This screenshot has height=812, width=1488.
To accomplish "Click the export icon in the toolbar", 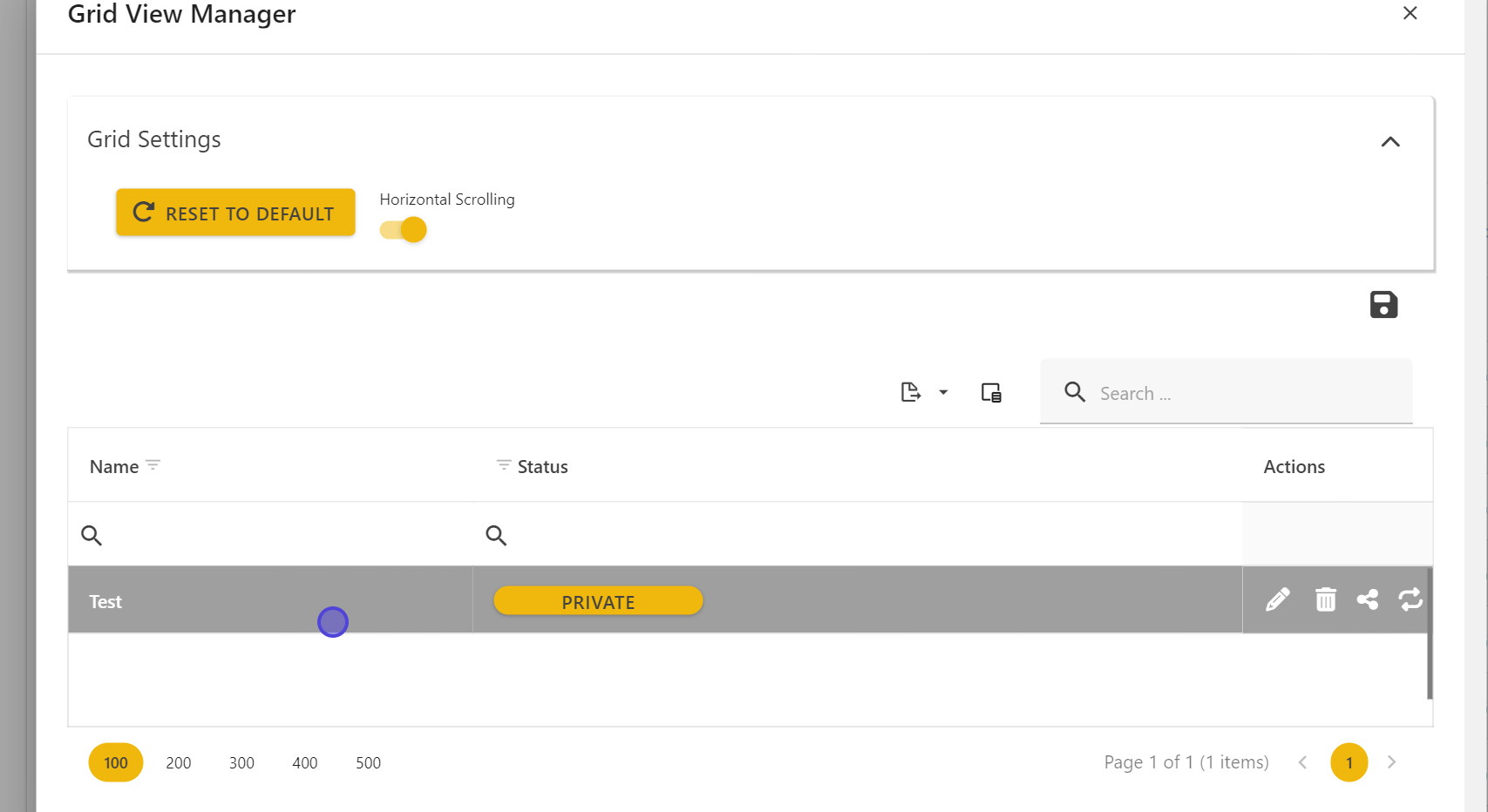I will [910, 392].
